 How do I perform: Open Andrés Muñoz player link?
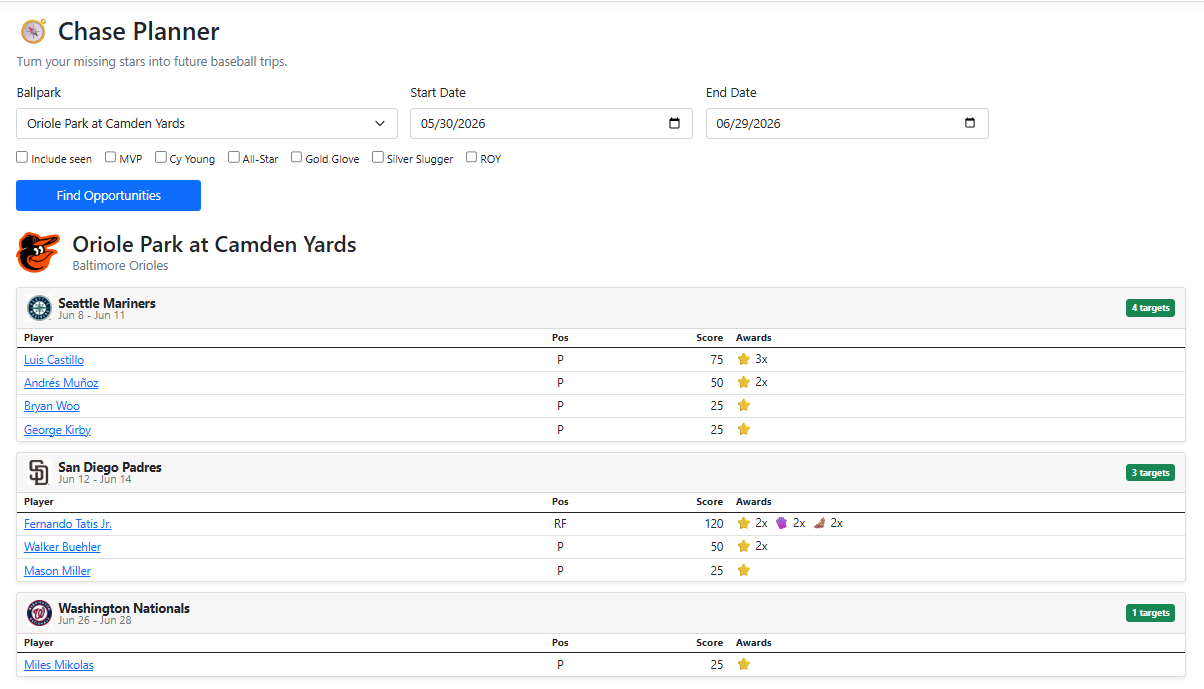click(x=61, y=383)
